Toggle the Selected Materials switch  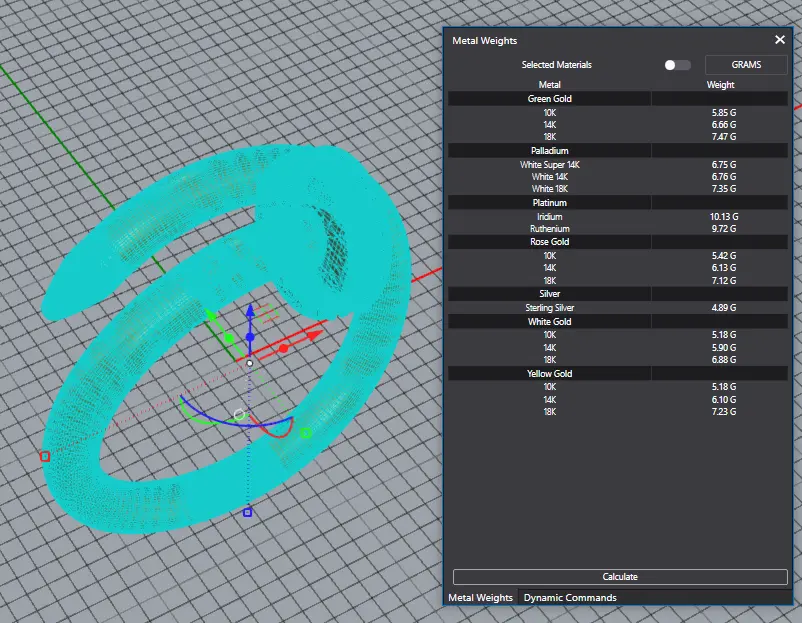[677, 65]
